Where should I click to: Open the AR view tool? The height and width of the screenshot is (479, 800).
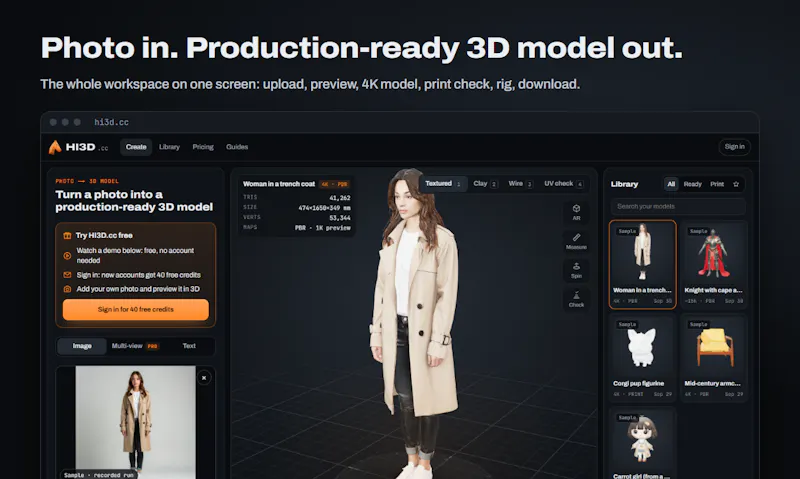(x=576, y=212)
